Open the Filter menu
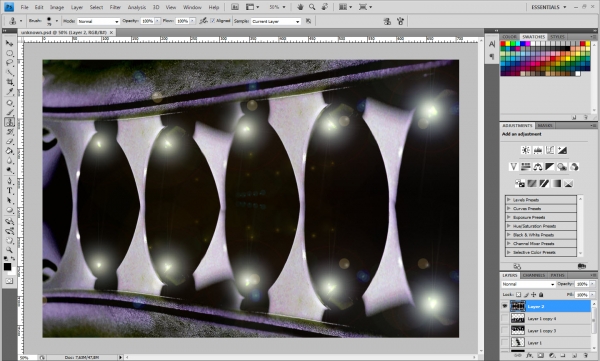Screen dimensions: 600x361 [115, 7]
